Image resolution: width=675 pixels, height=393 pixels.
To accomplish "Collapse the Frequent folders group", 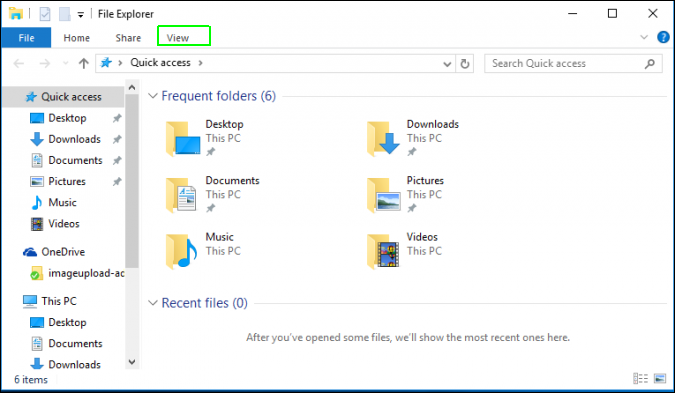I will (152, 96).
